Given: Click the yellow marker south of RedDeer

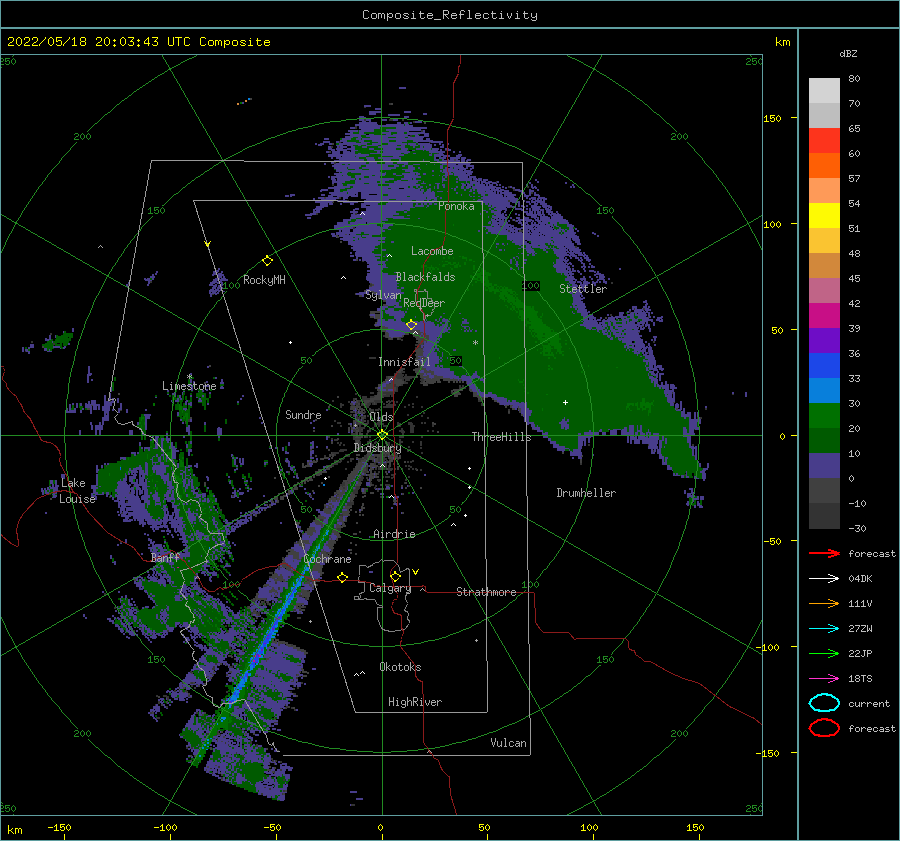Looking at the screenshot, I should tap(411, 325).
